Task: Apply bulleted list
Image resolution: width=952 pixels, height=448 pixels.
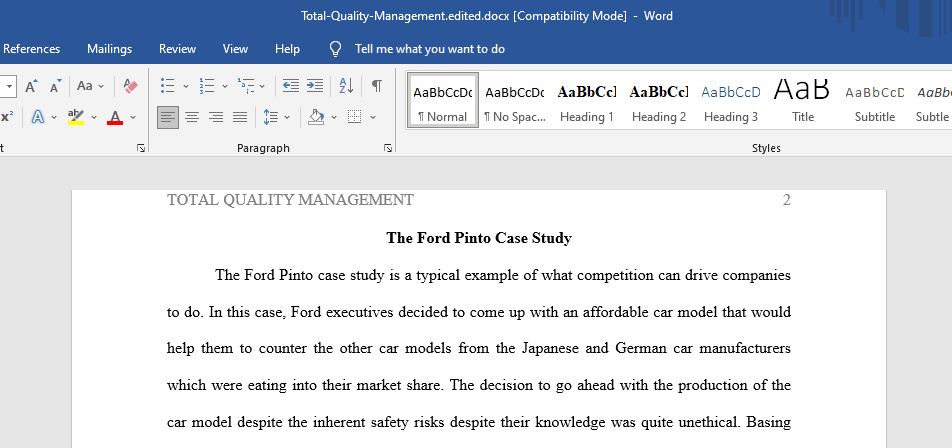Action: click(x=168, y=86)
